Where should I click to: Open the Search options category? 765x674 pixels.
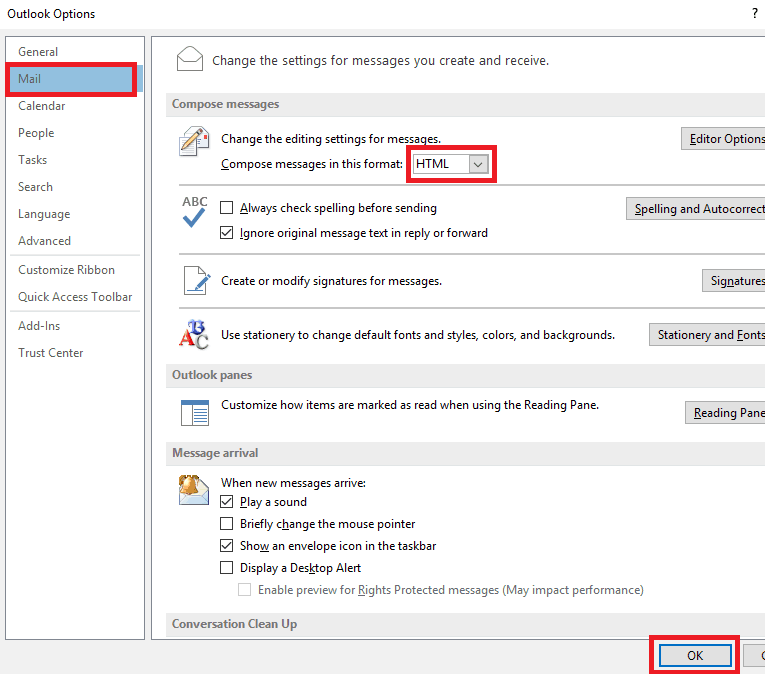click(75, 187)
